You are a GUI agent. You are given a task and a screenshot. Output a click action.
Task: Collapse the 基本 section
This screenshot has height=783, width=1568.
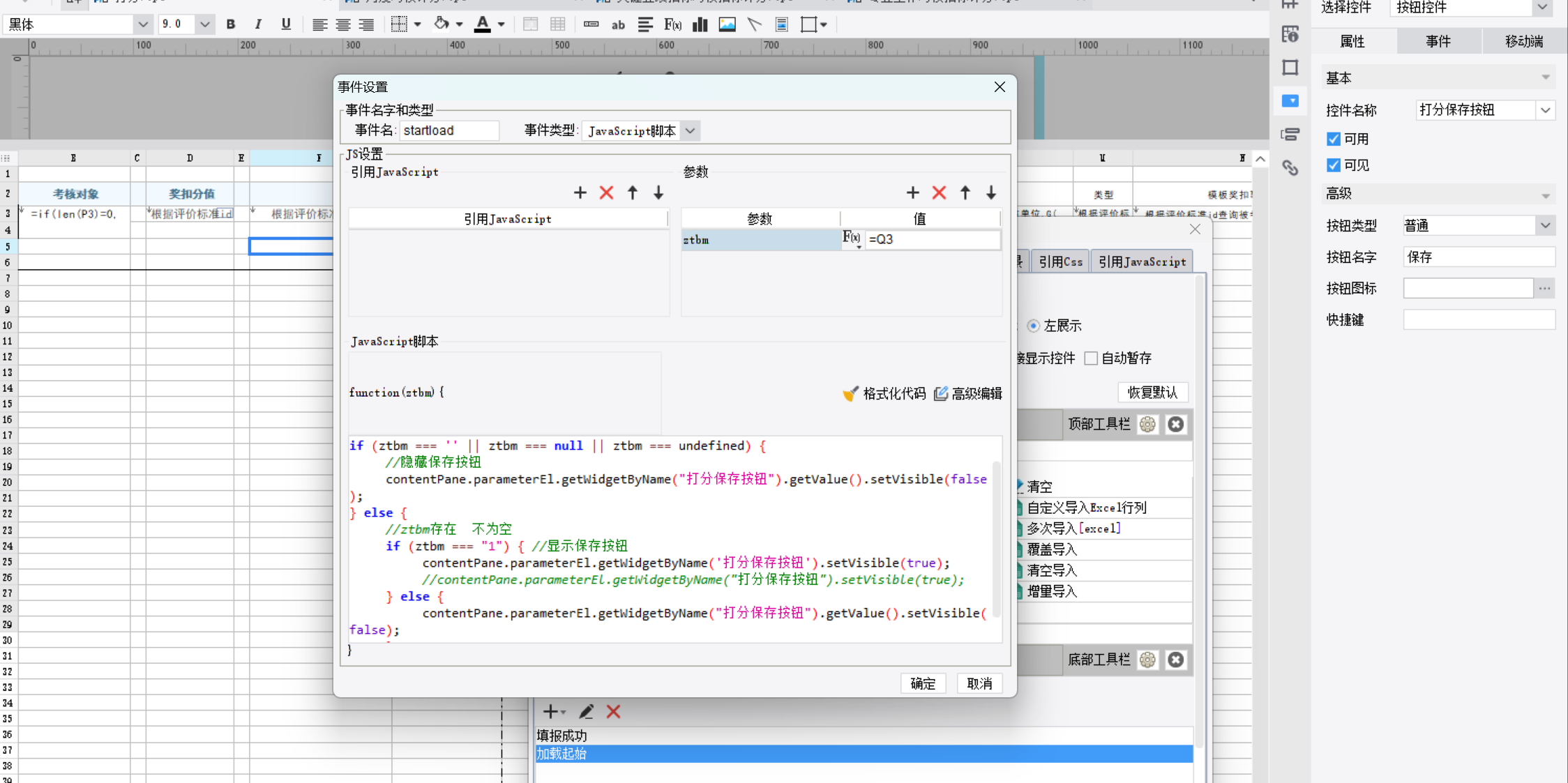click(x=1546, y=77)
